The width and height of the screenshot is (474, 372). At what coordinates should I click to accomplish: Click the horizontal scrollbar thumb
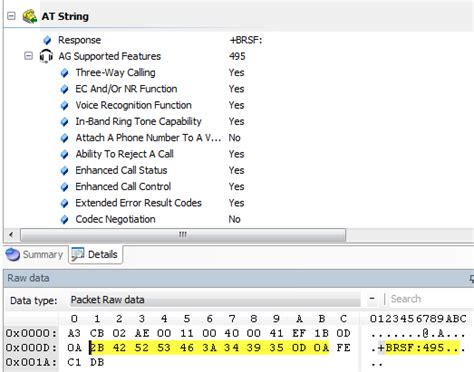(183, 235)
